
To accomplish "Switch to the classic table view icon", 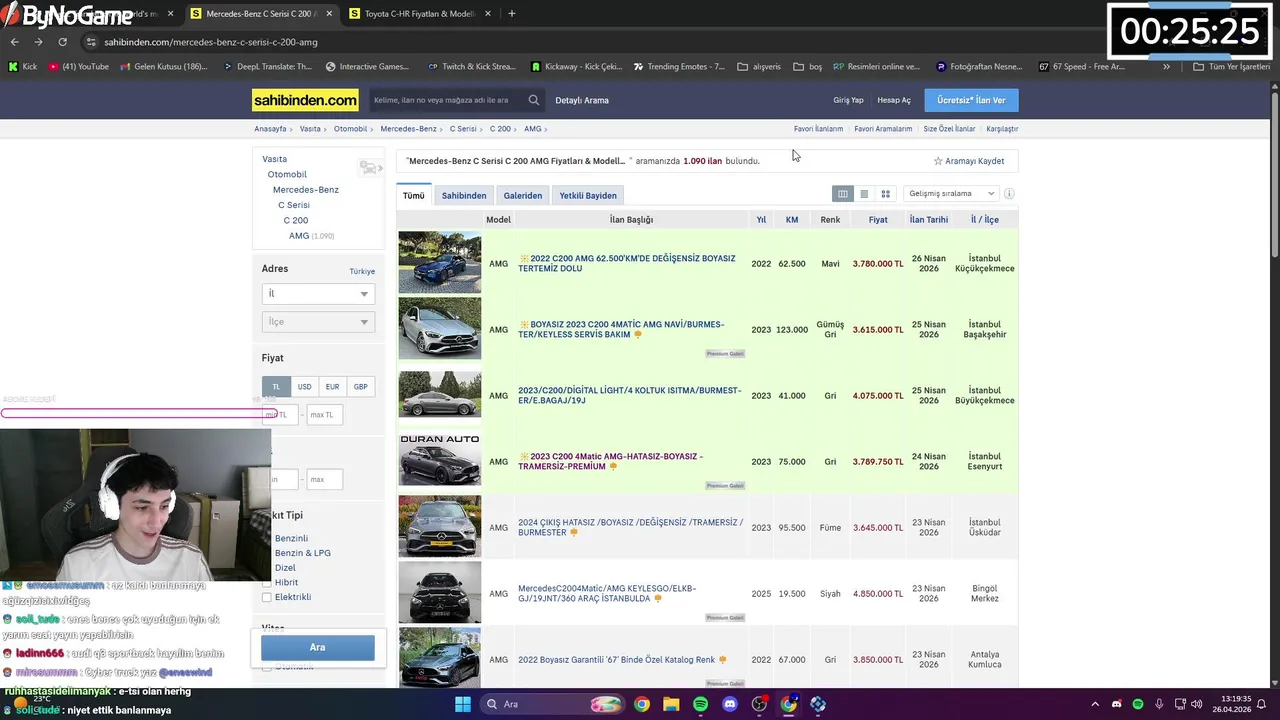I will click(x=843, y=194).
